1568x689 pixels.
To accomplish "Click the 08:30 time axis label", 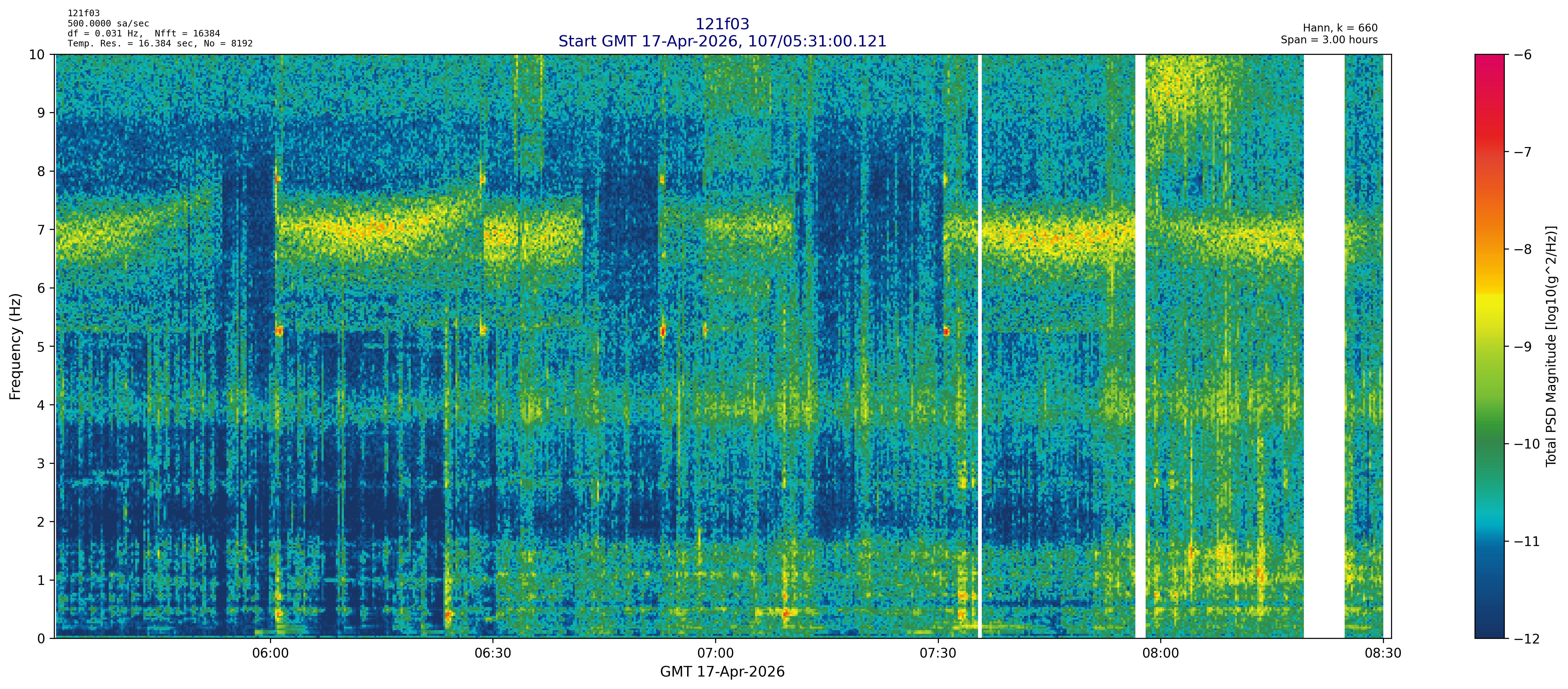I will click(1383, 654).
